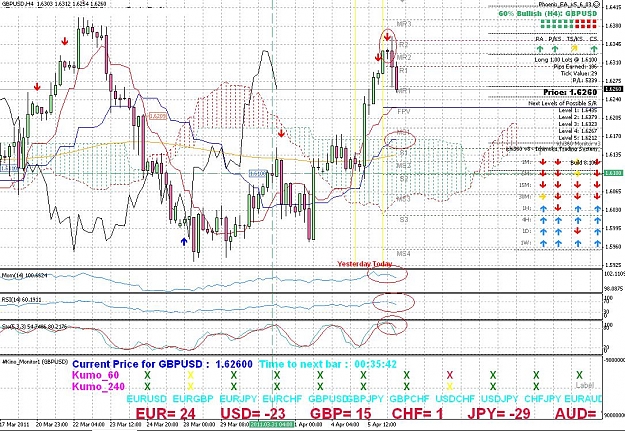The width and height of the screenshot is (625, 431).
Task: Click the green X in Kumo_60 row under EURUSD
Action: [x=147, y=375]
